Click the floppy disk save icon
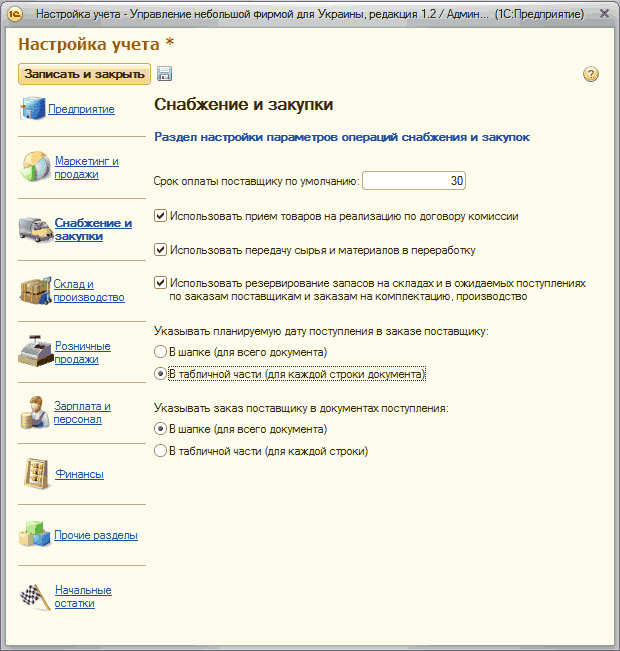The width and height of the screenshot is (620, 651). pos(164,74)
